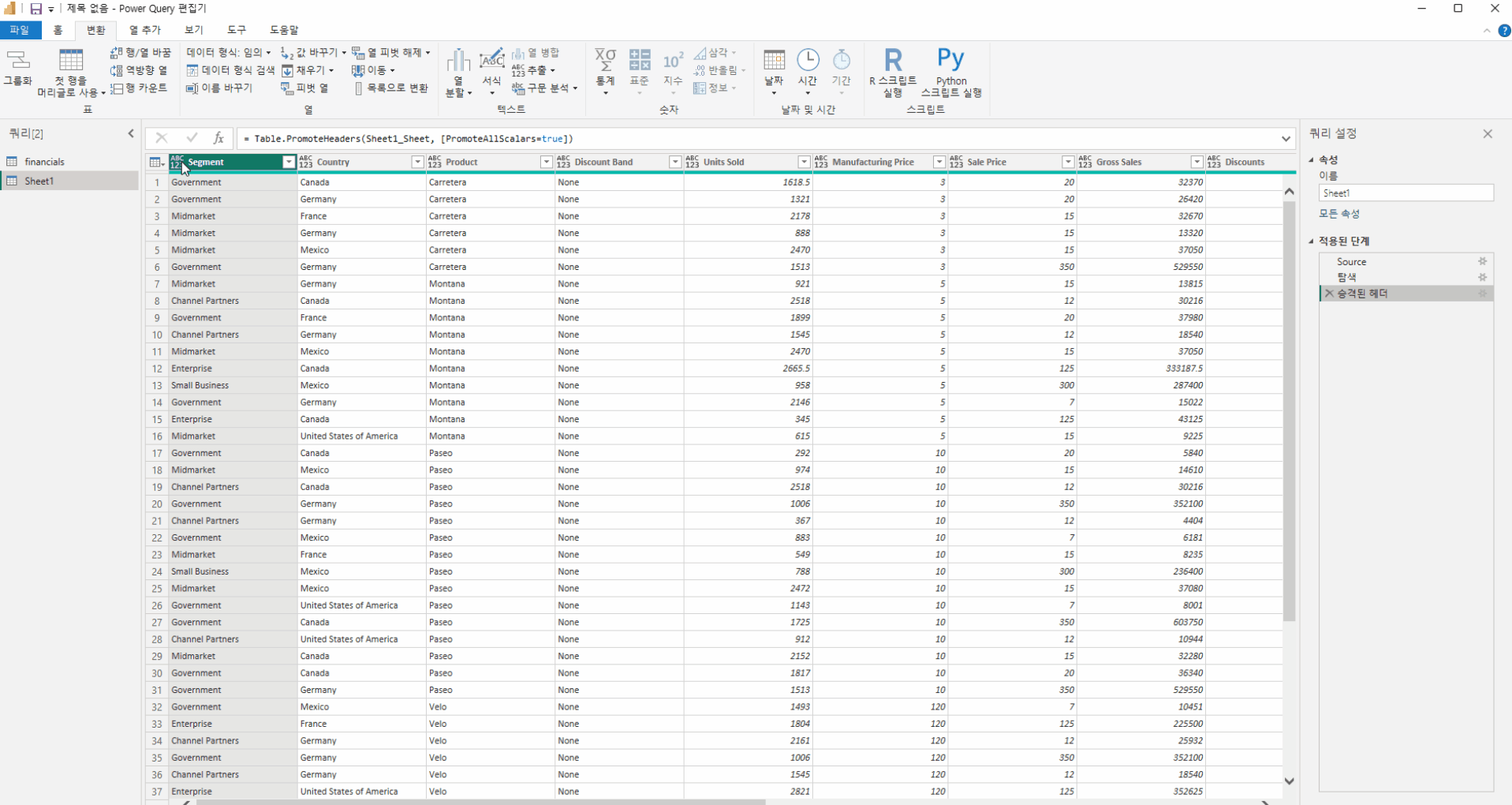Screen dimensions: 1512x805
Task: Collapse the ribbon with caret
Action: pos(1487,31)
